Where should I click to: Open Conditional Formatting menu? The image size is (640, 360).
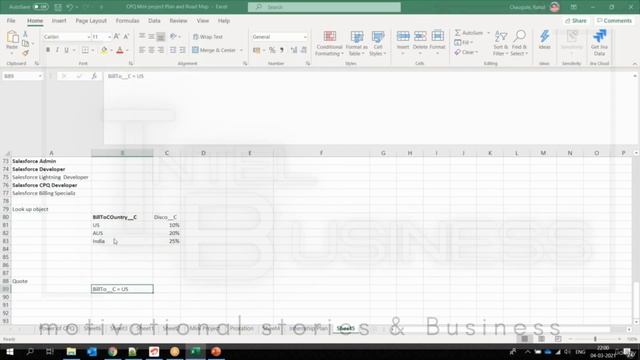click(x=329, y=43)
